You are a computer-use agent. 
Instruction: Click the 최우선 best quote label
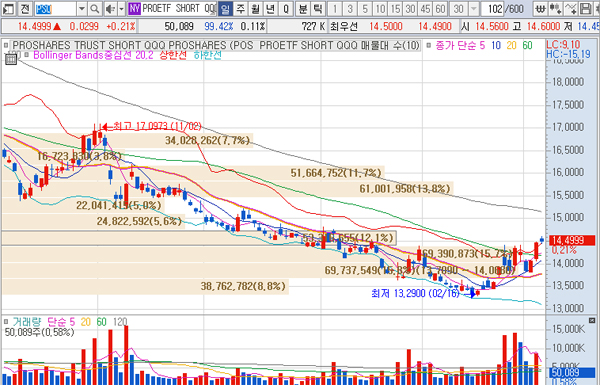point(344,26)
